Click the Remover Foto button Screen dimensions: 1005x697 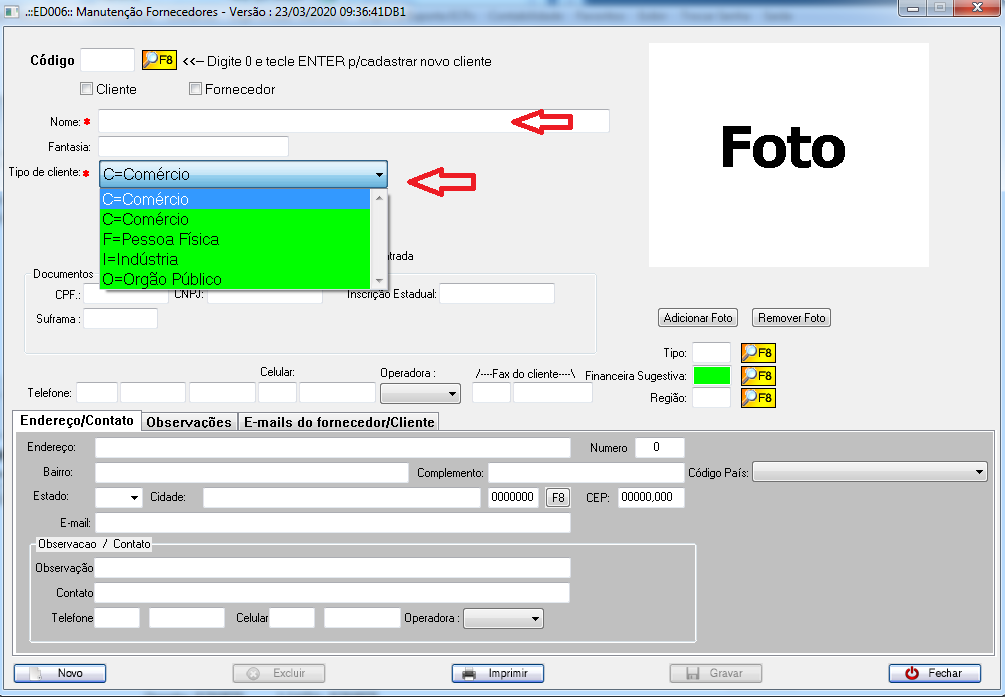[791, 318]
